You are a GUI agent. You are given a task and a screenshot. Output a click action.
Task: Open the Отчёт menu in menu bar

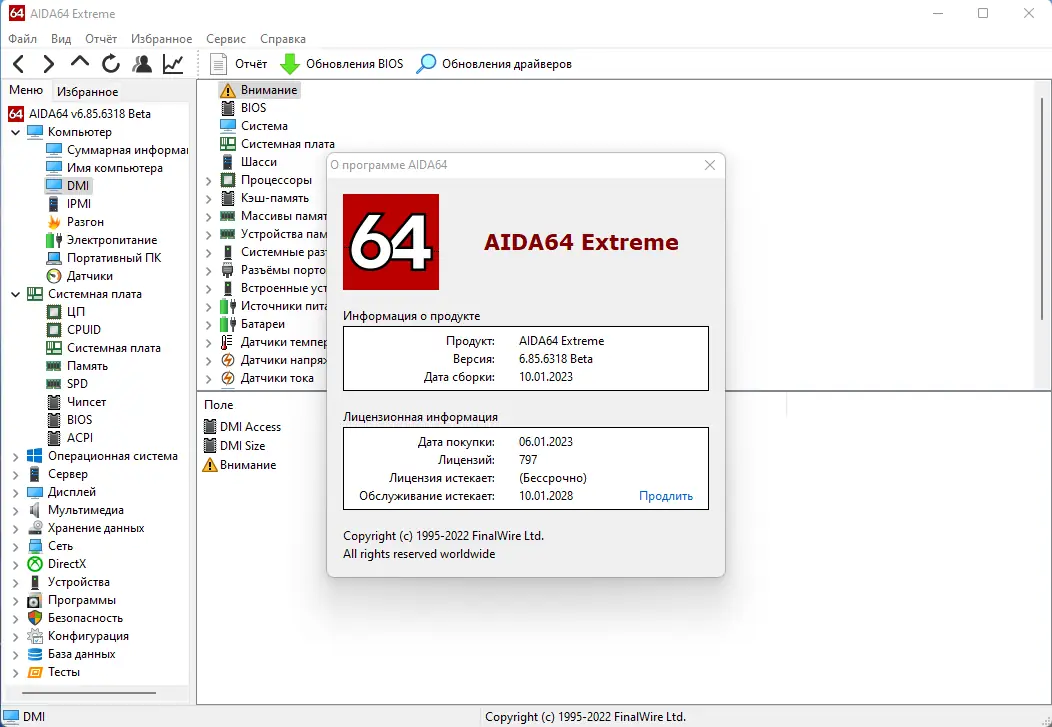101,39
